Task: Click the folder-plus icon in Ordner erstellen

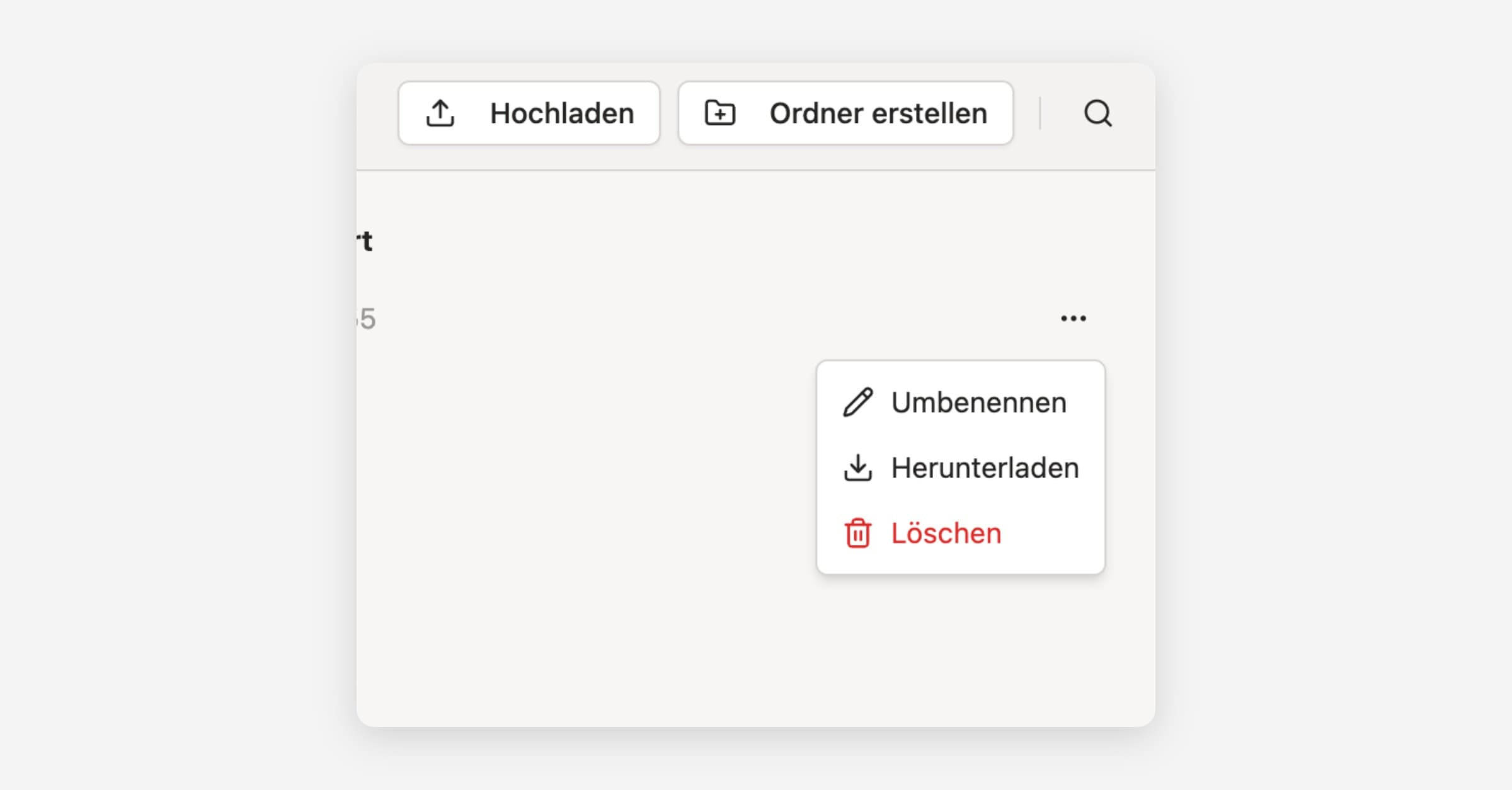Action: pyautogui.click(x=719, y=113)
